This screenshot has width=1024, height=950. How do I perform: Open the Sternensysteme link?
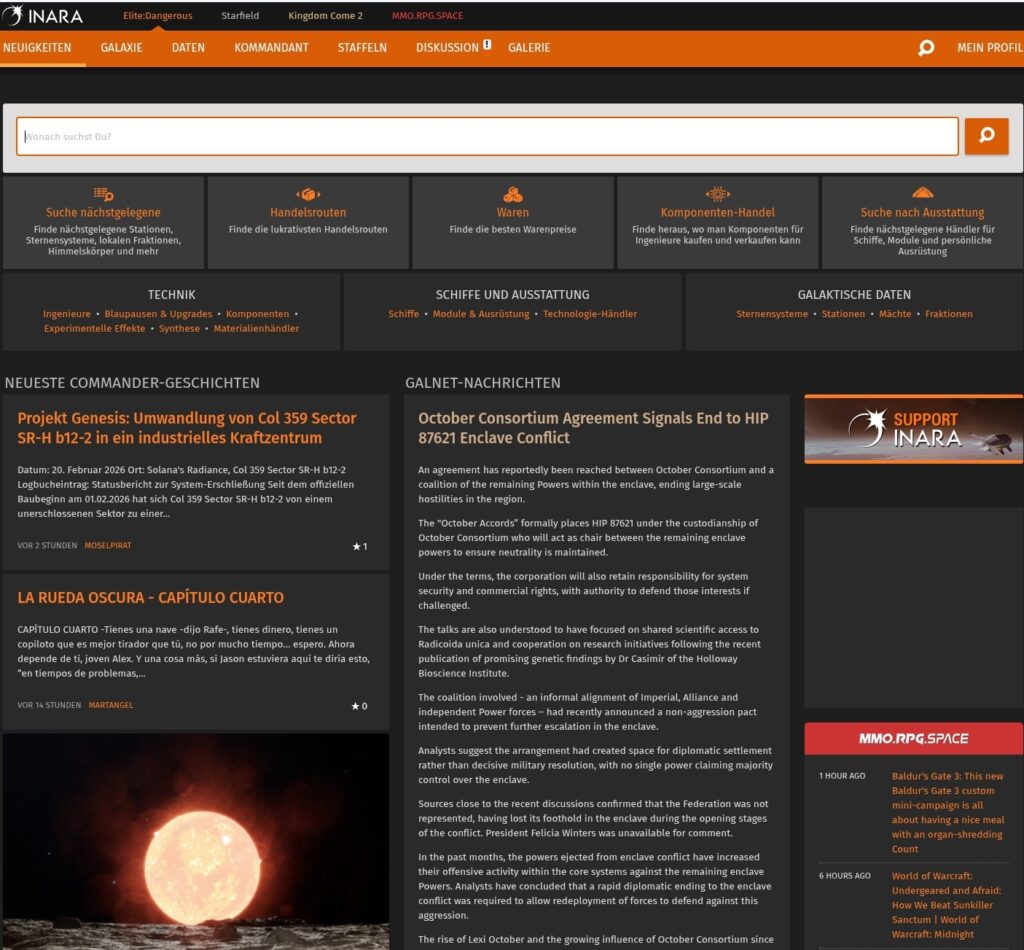coord(771,314)
